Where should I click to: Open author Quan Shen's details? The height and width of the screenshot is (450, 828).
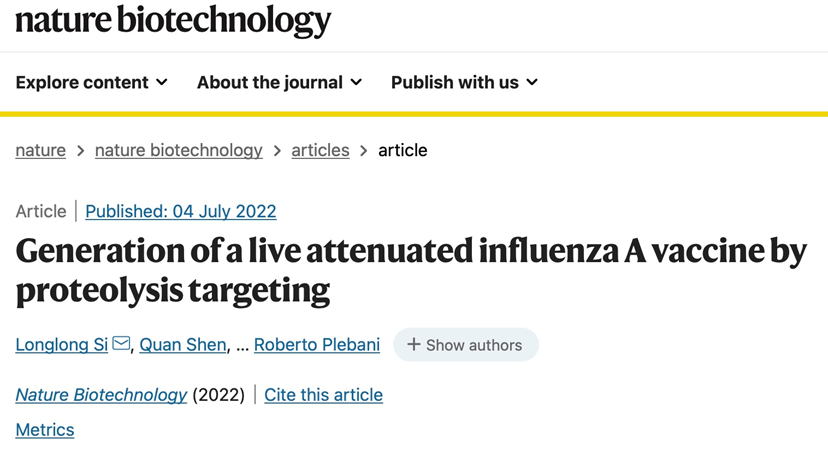183,344
